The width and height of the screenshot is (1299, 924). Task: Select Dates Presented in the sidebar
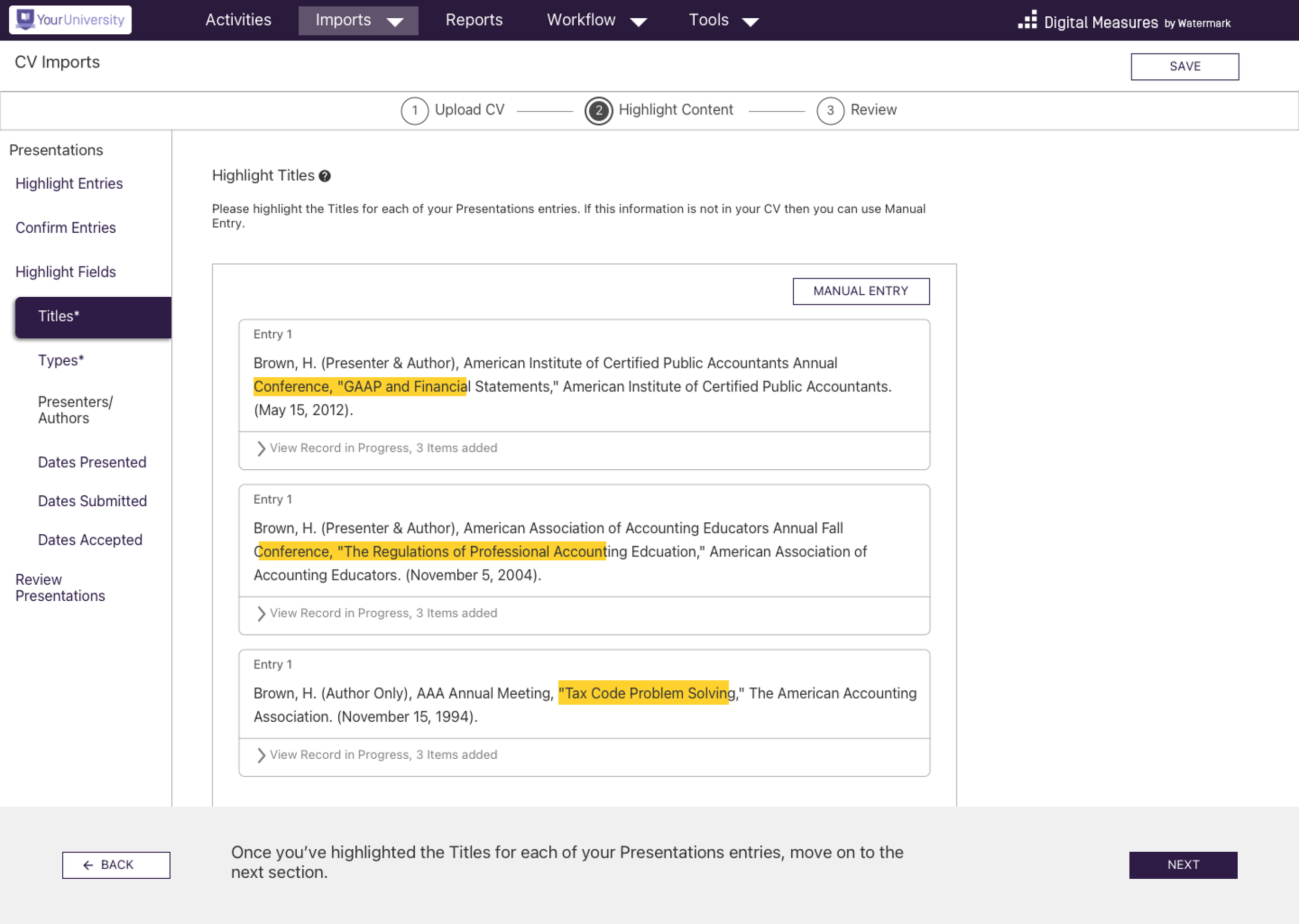(92, 462)
